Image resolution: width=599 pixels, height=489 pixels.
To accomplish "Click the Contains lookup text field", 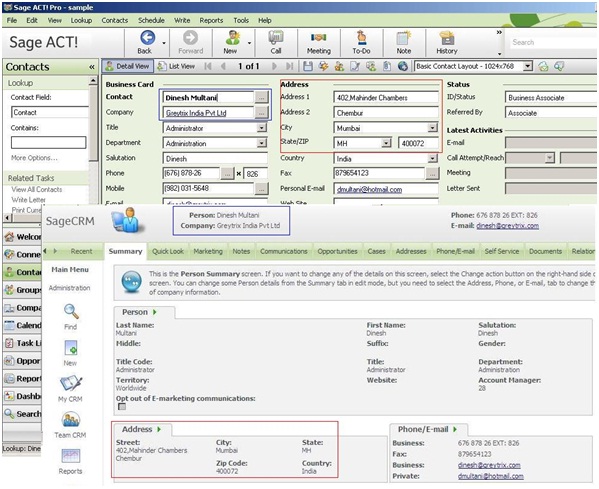I will click(49, 142).
